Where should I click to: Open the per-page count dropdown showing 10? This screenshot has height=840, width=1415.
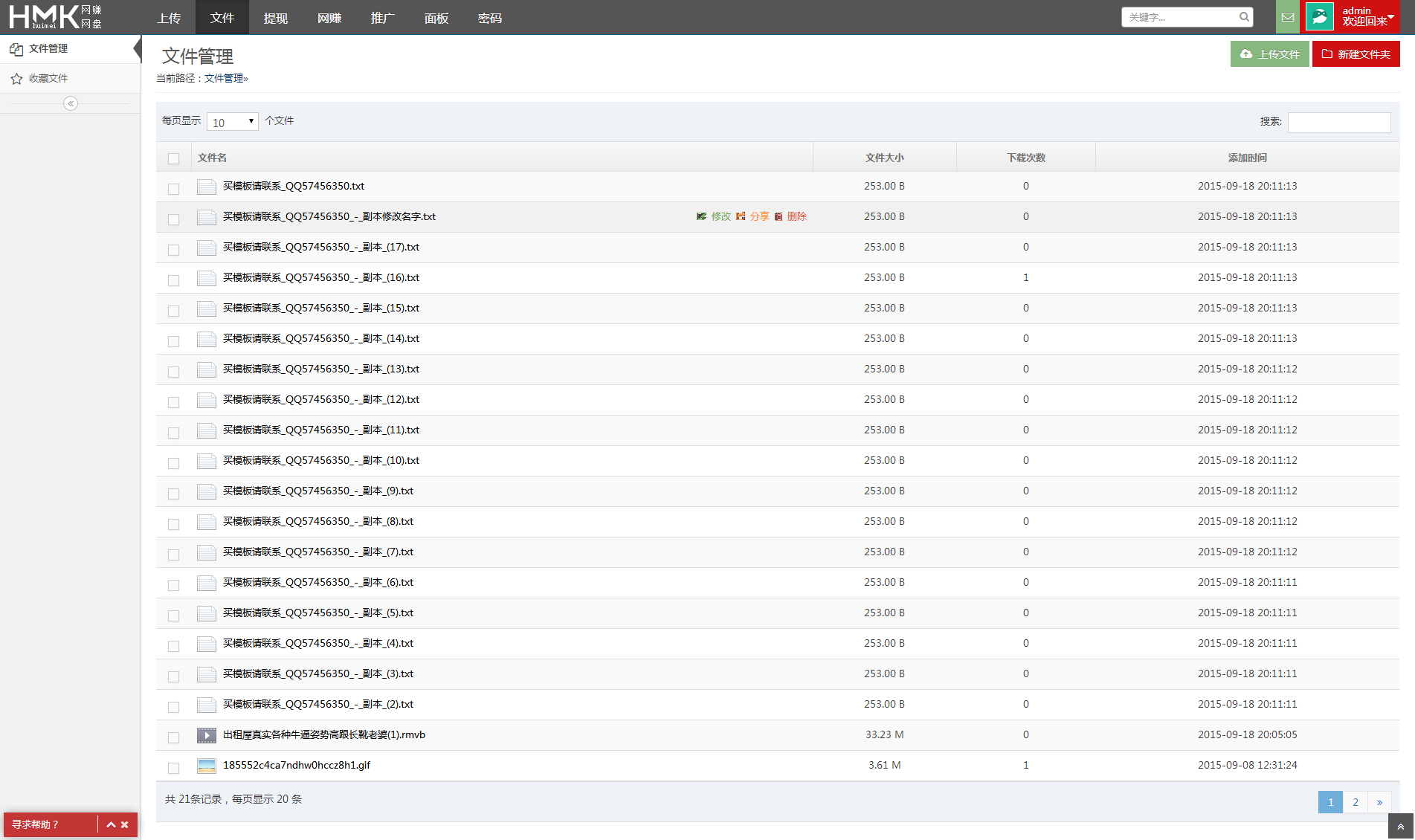[x=233, y=122]
